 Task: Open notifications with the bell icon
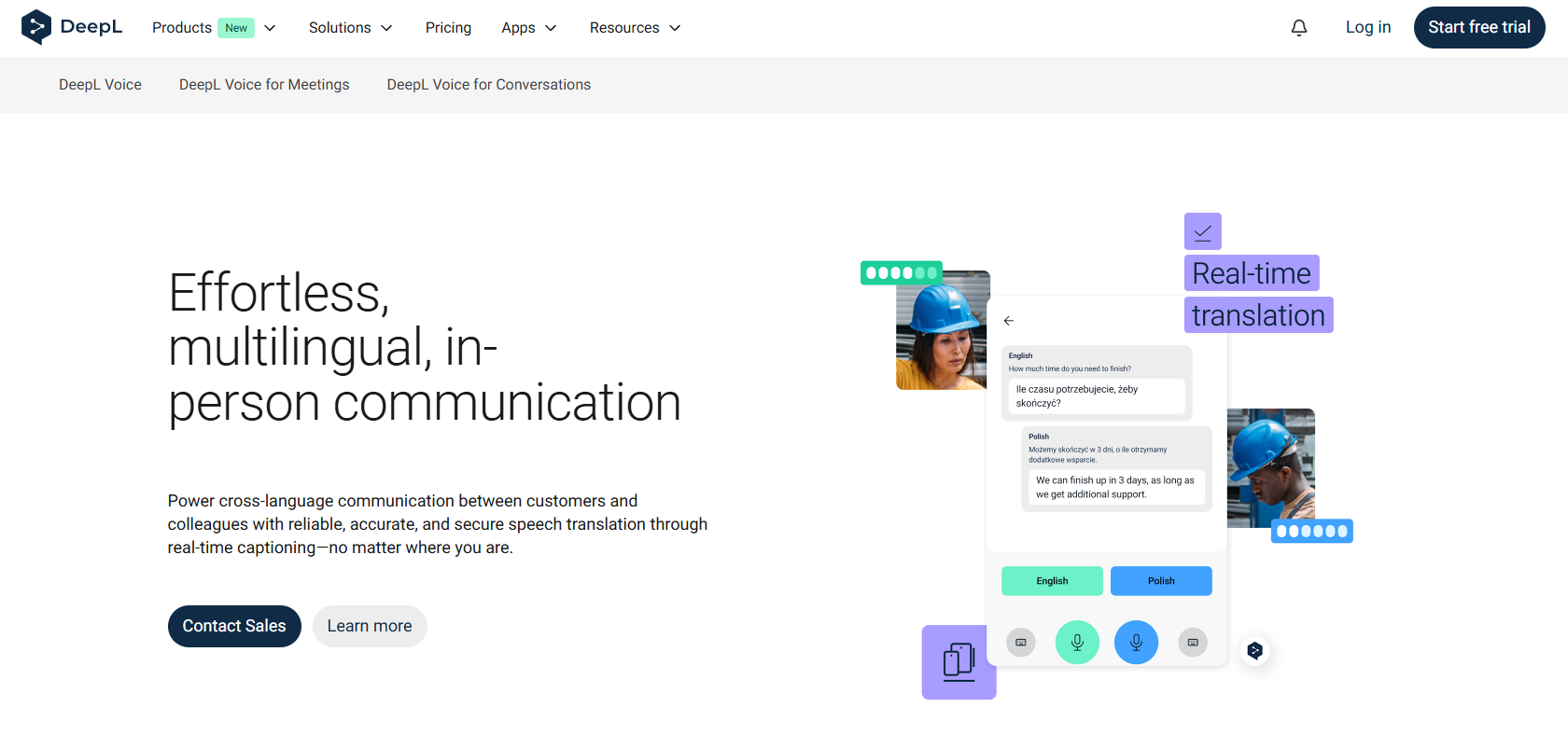click(1298, 28)
